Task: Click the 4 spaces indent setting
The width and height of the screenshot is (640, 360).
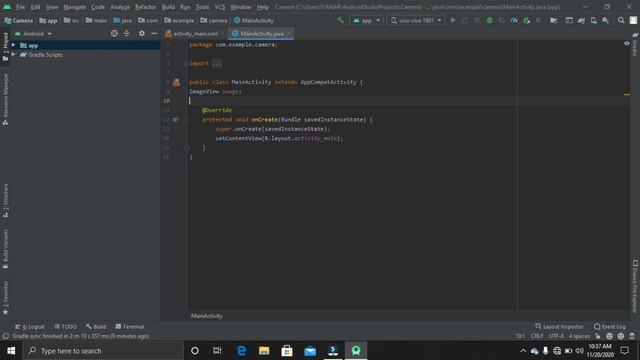Action: 579,336
